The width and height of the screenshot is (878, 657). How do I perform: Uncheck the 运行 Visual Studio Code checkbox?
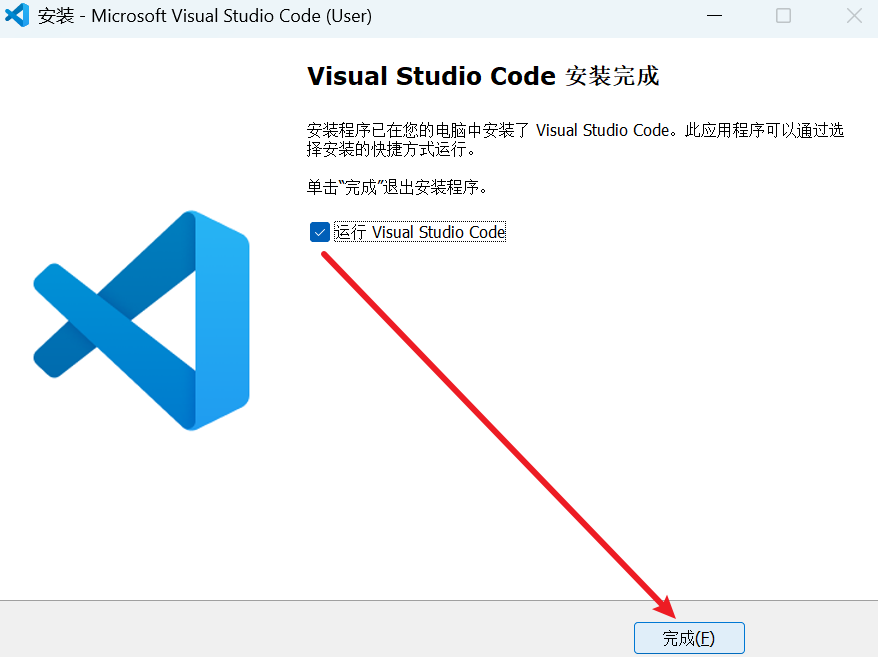coord(320,232)
